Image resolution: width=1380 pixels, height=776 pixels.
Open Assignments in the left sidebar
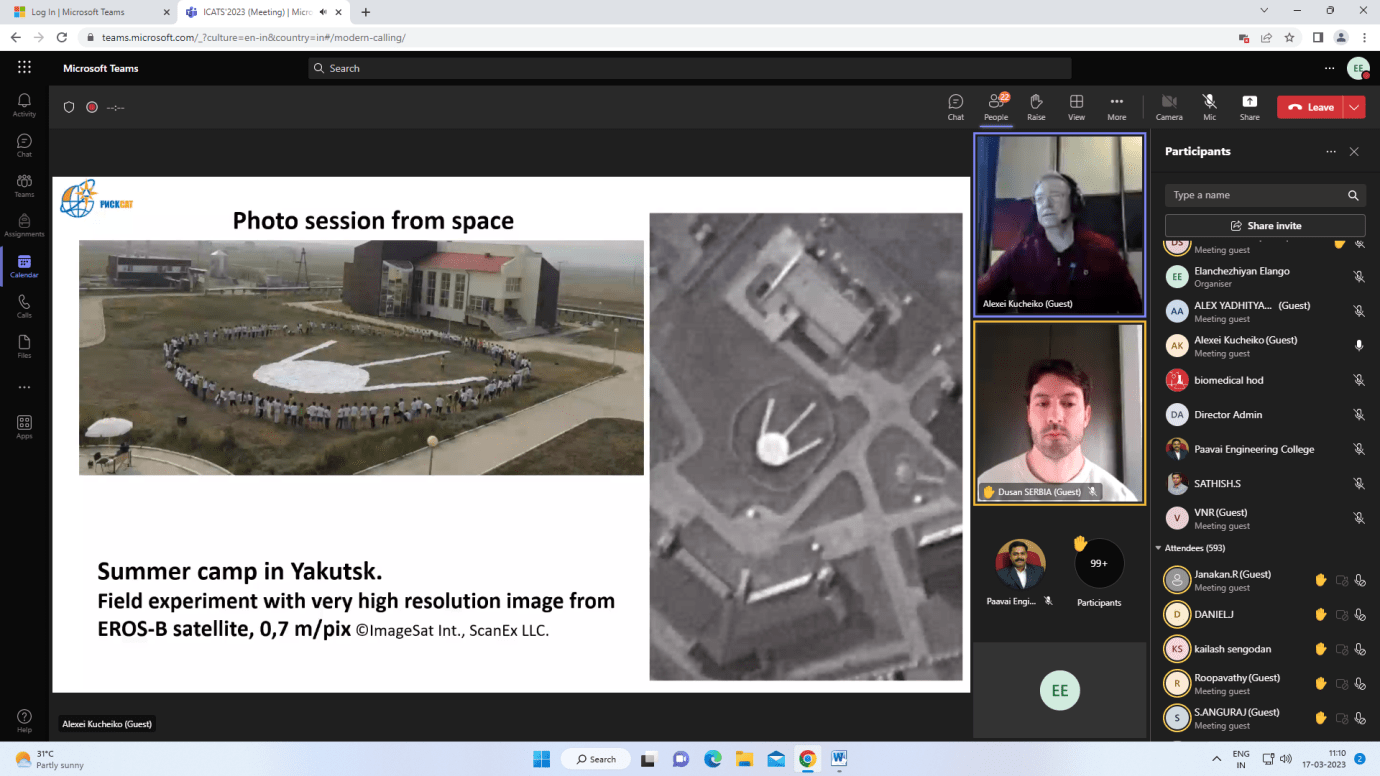[24, 225]
